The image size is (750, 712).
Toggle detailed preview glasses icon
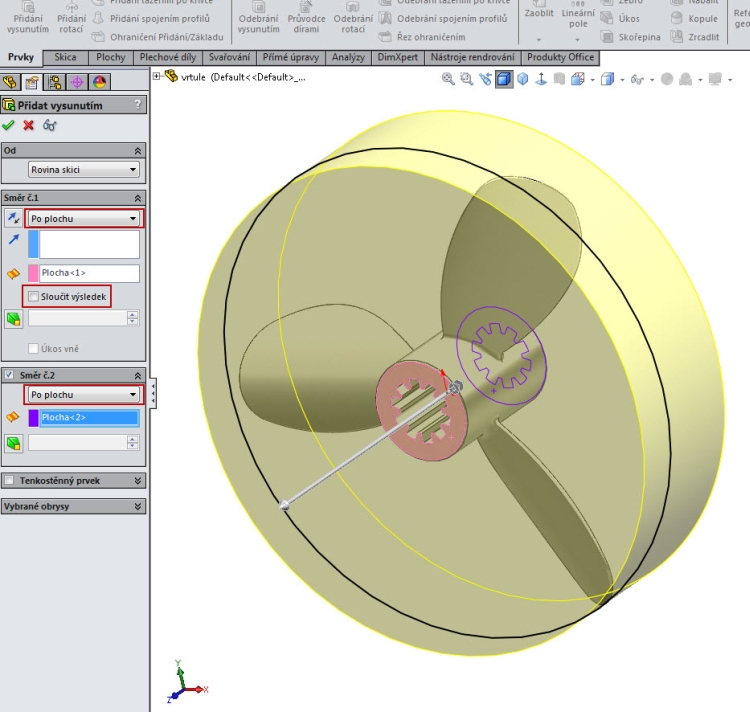point(50,125)
